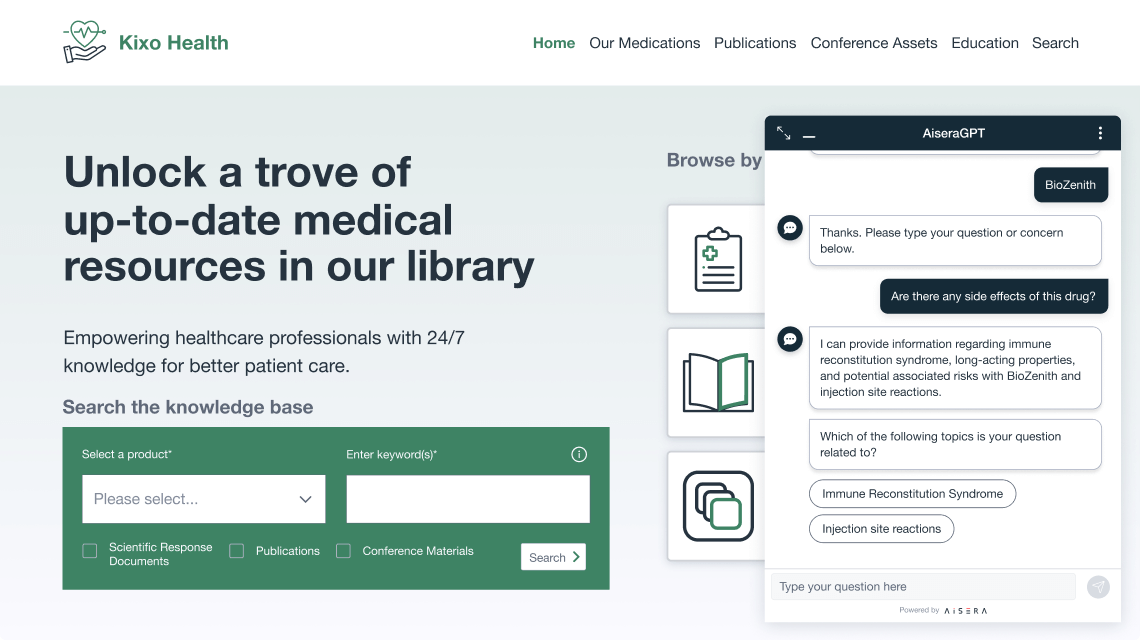Open the Search item in top navigation

(1055, 43)
